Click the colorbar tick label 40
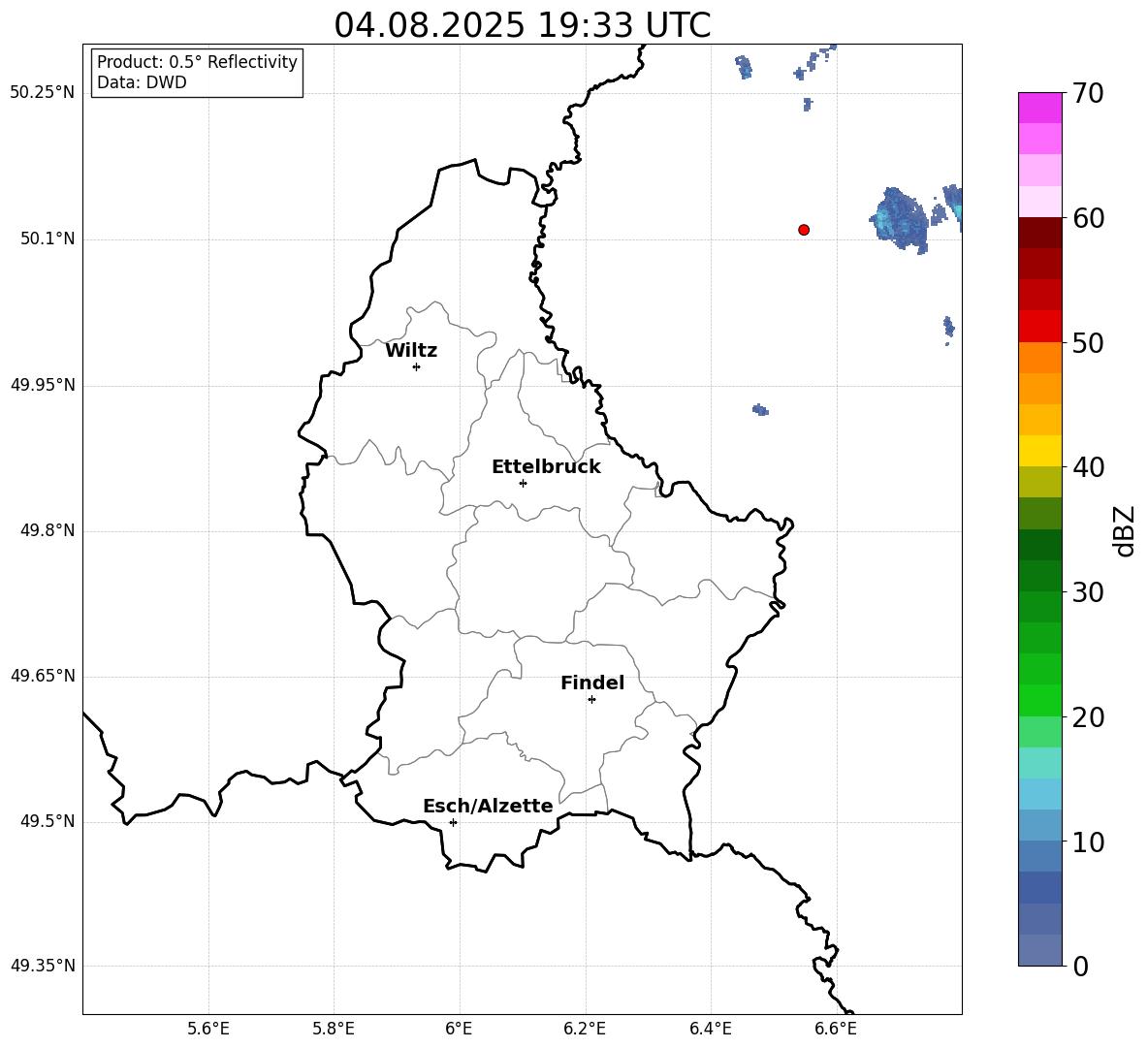Image resolution: width=1148 pixels, height=1048 pixels. click(x=1088, y=467)
